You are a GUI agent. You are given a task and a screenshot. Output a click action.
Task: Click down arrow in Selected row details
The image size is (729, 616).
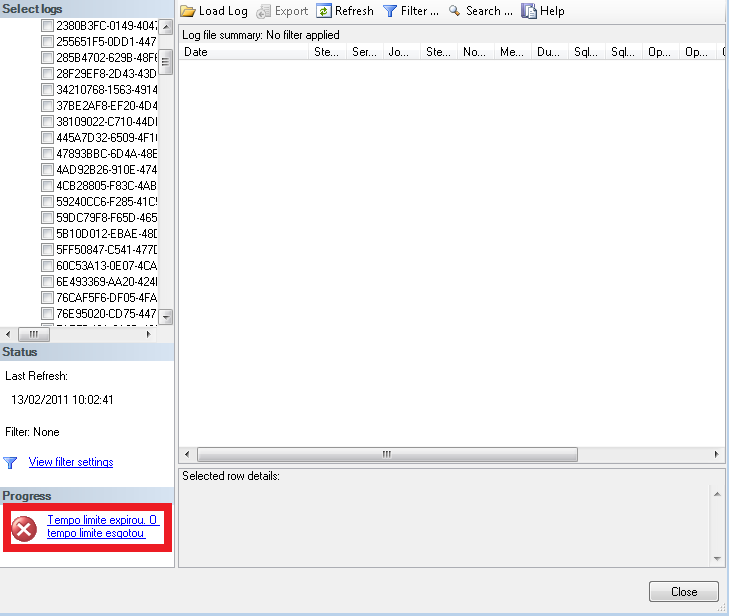(x=716, y=558)
